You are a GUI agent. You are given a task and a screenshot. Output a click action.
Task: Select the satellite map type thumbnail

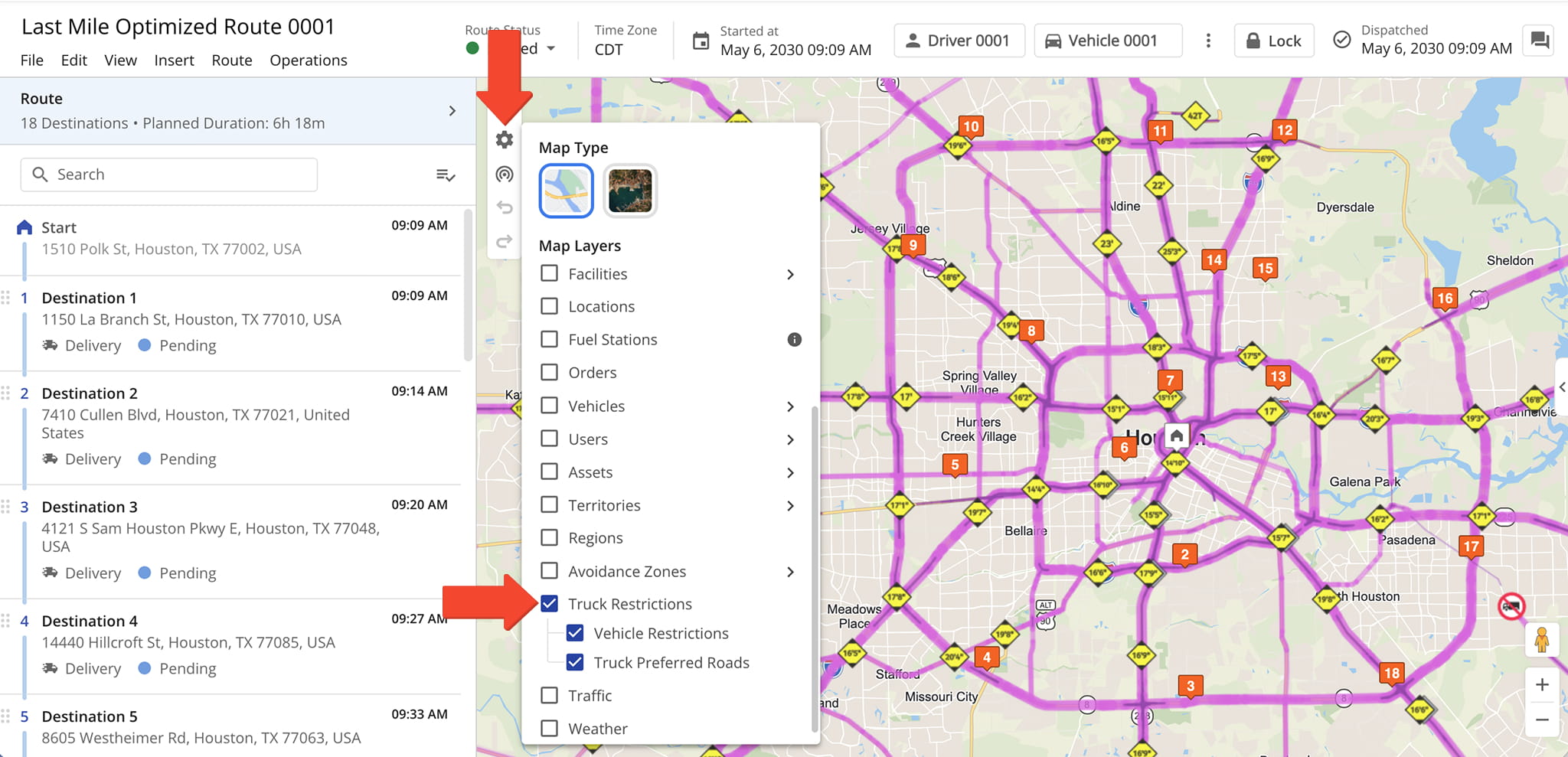(629, 191)
